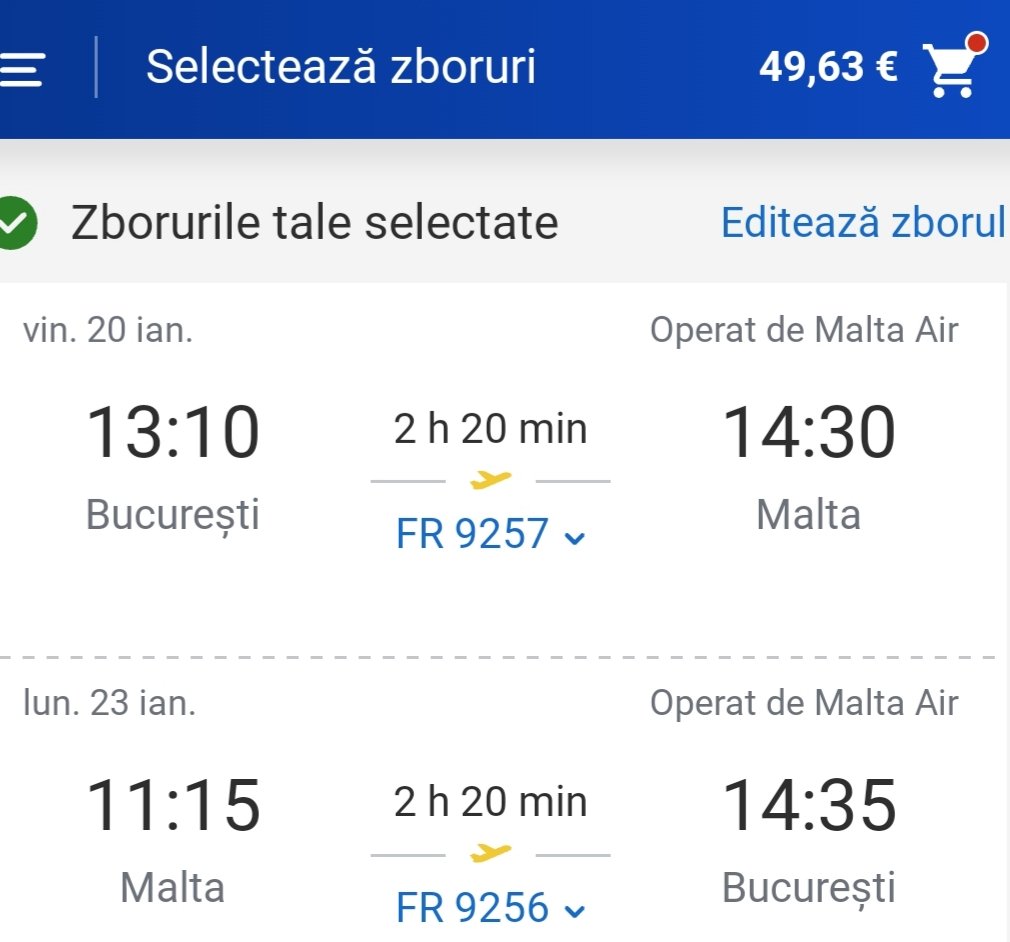Expand flight FR 9257 details
Viewport: 1010px width, 942px height.
[x=490, y=535]
